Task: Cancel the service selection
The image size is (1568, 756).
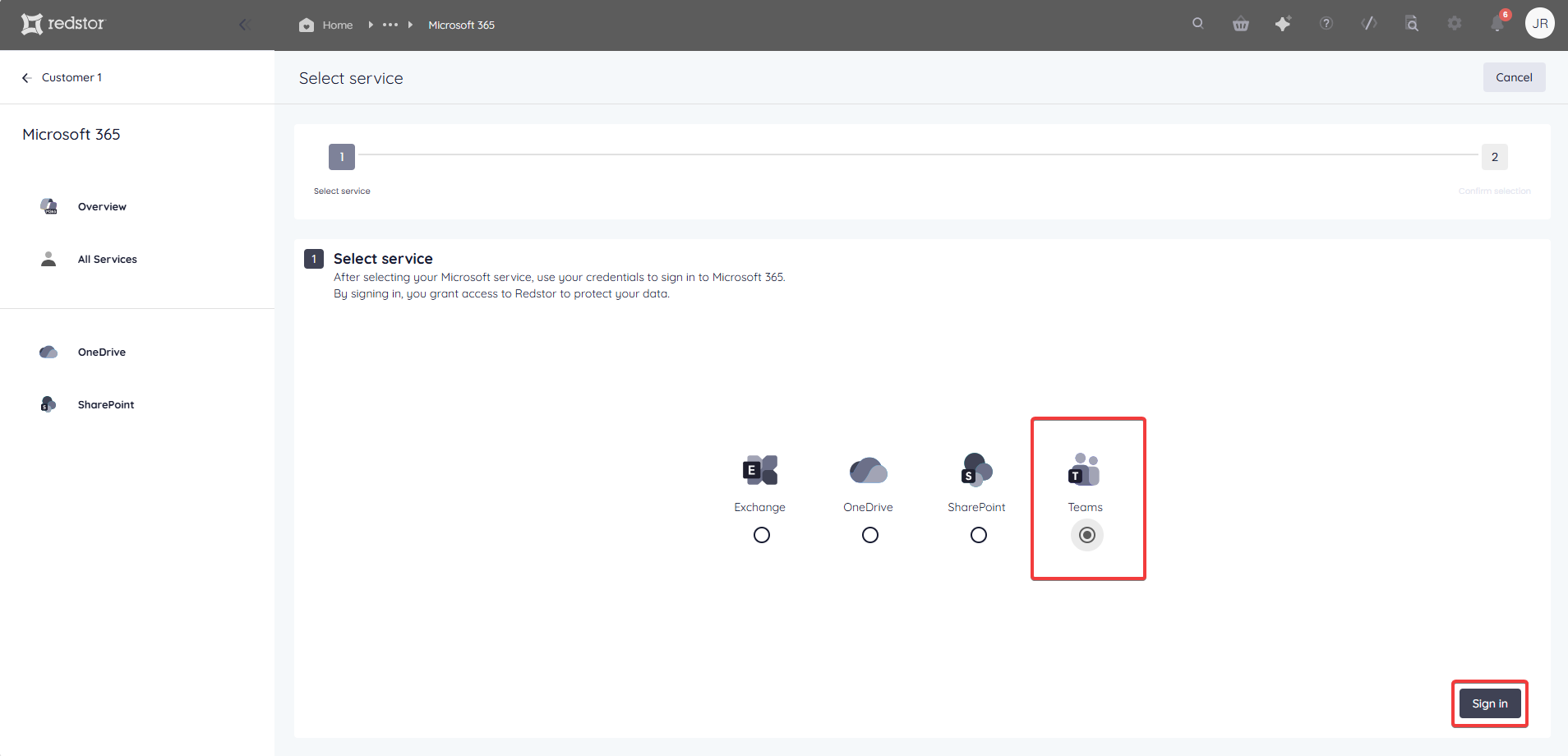Action: (x=1514, y=77)
